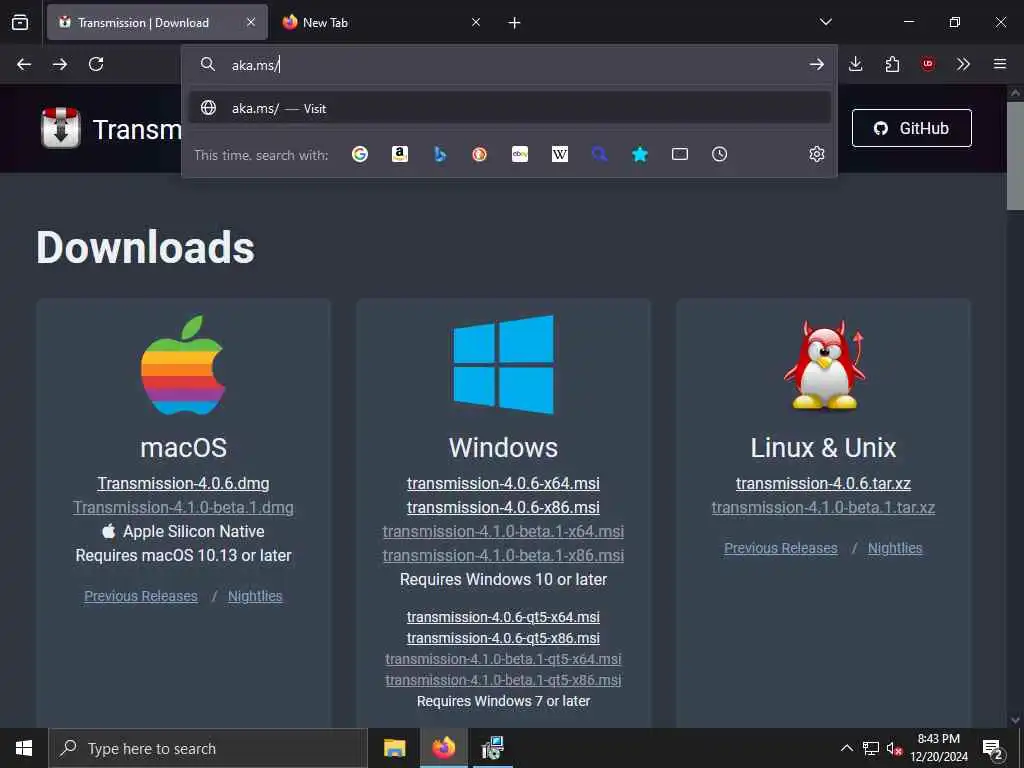The width and height of the screenshot is (1024, 768).
Task: Open the GitHub button
Action: (912, 128)
